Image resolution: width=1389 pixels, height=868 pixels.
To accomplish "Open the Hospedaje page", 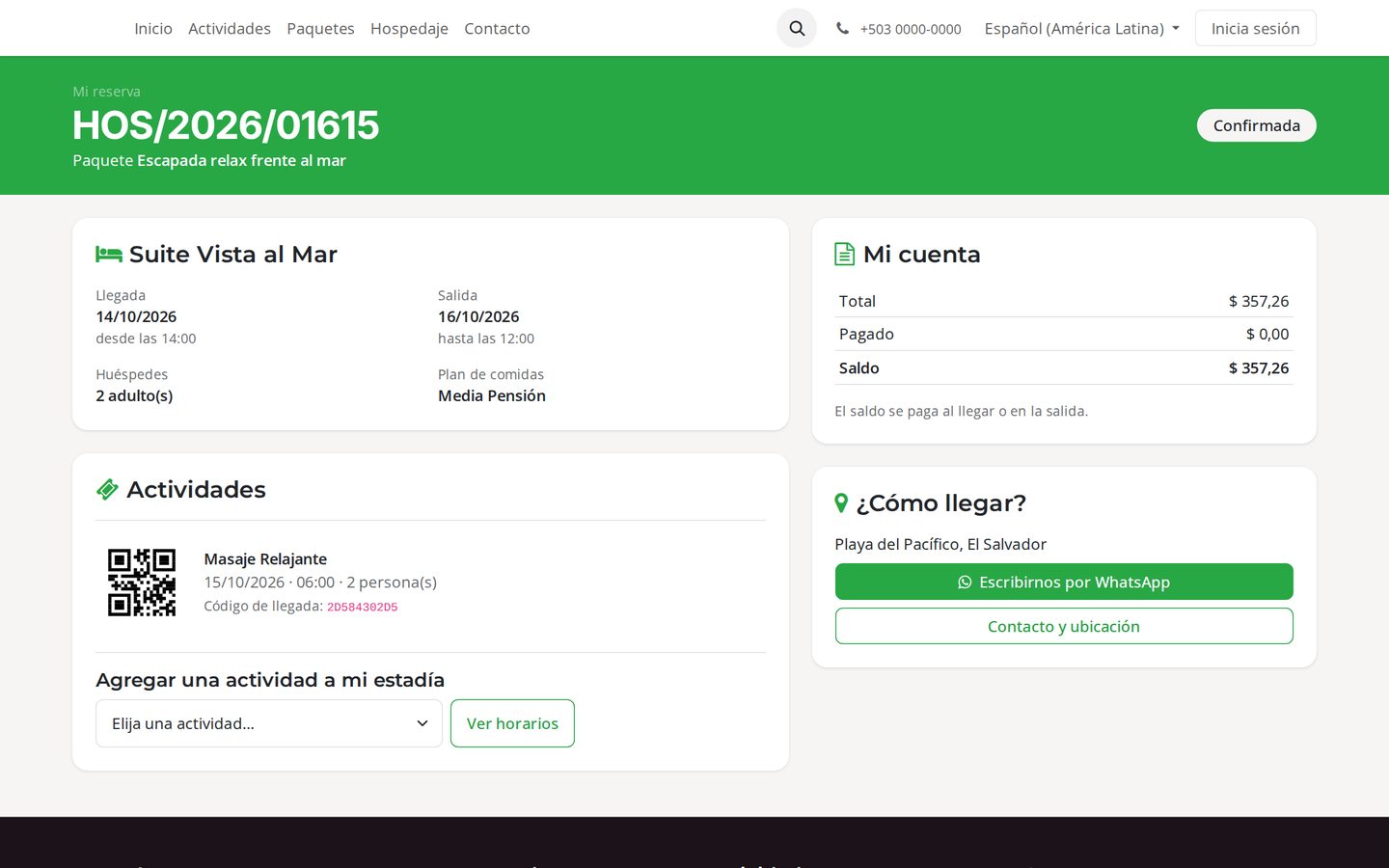I will [x=409, y=29].
